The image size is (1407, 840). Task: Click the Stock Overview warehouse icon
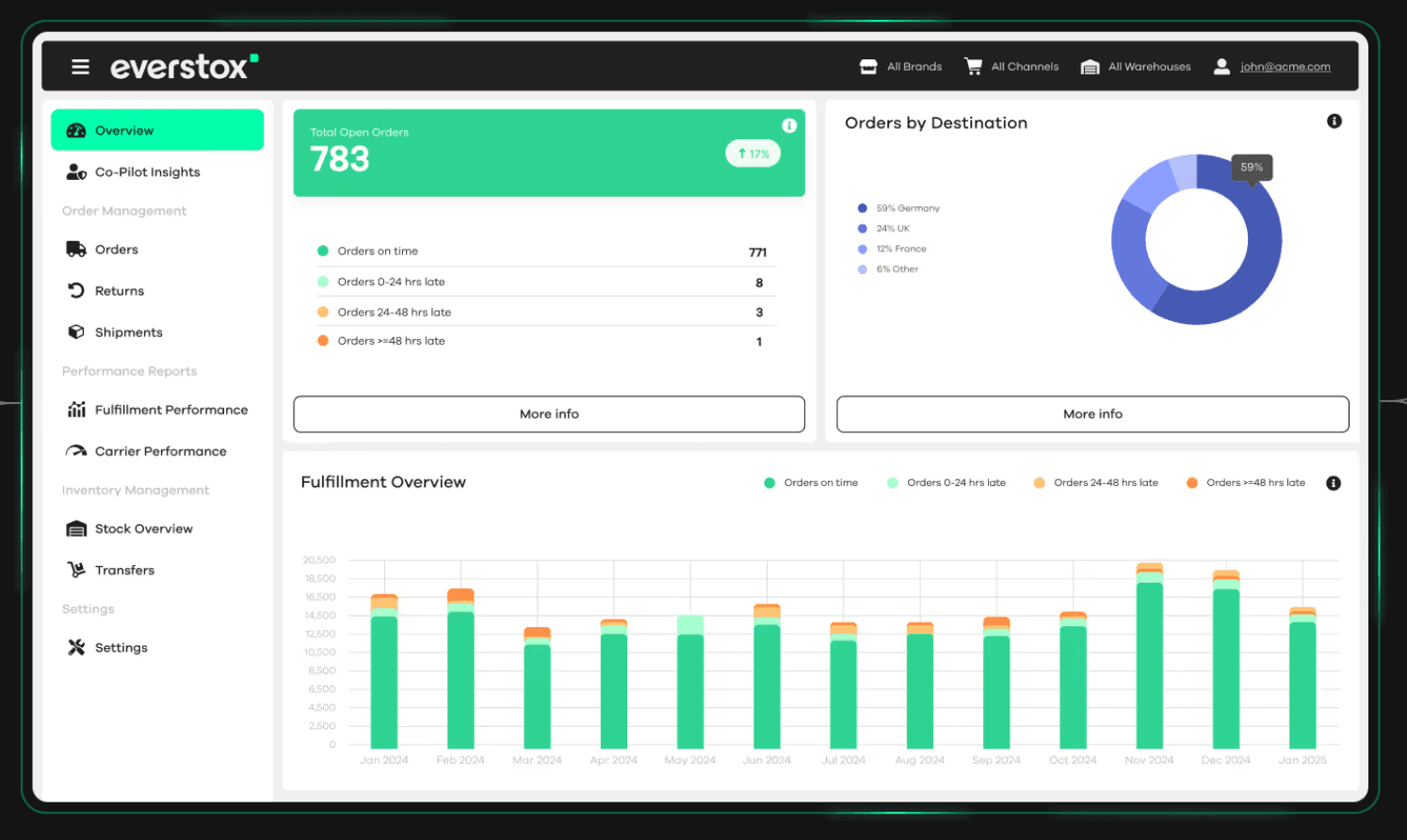point(76,529)
